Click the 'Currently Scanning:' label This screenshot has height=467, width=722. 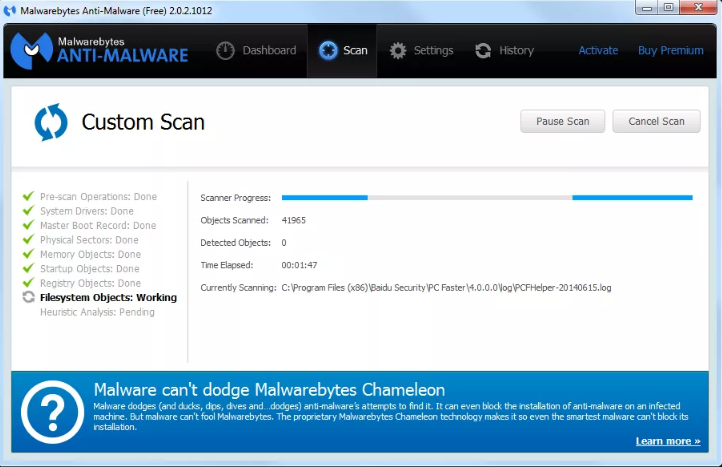click(239, 288)
